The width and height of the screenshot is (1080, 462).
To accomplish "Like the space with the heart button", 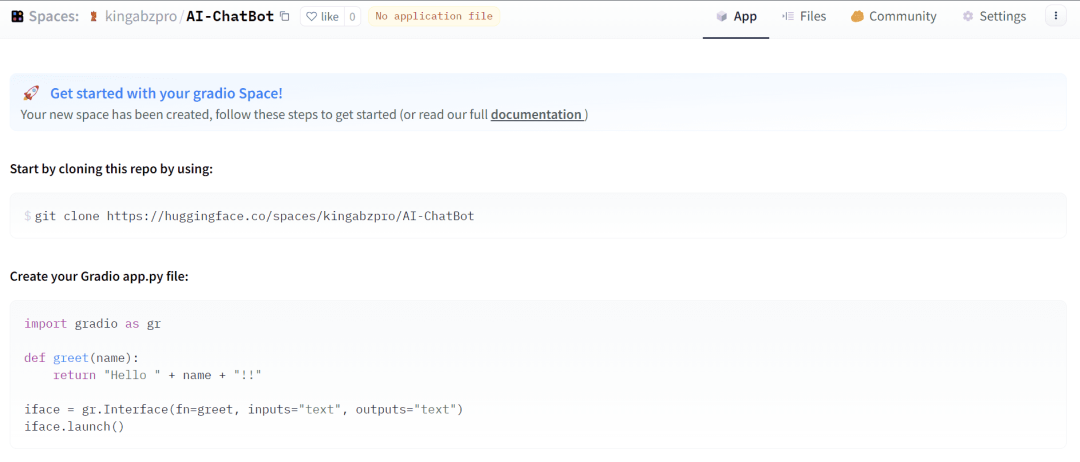I will coord(322,17).
